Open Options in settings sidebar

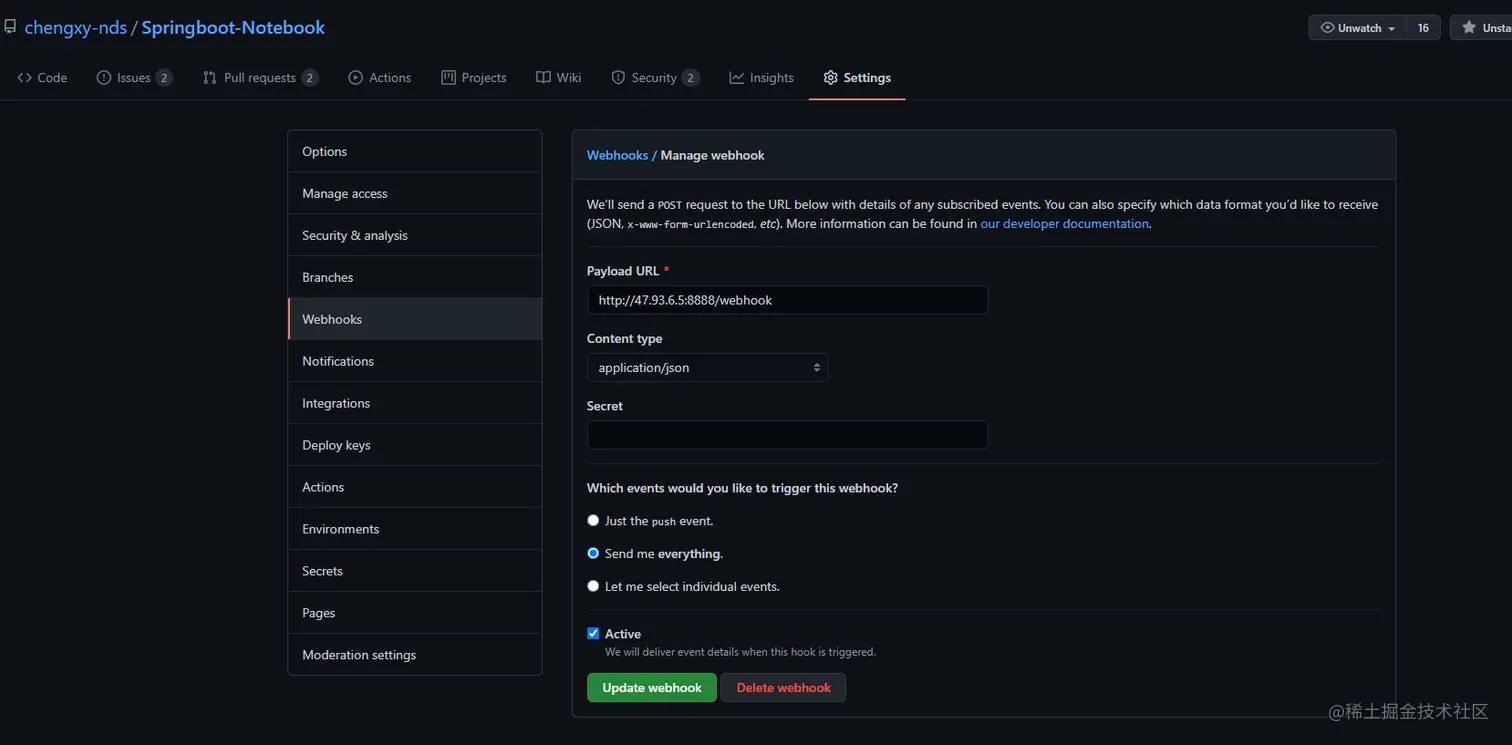[x=415, y=152]
